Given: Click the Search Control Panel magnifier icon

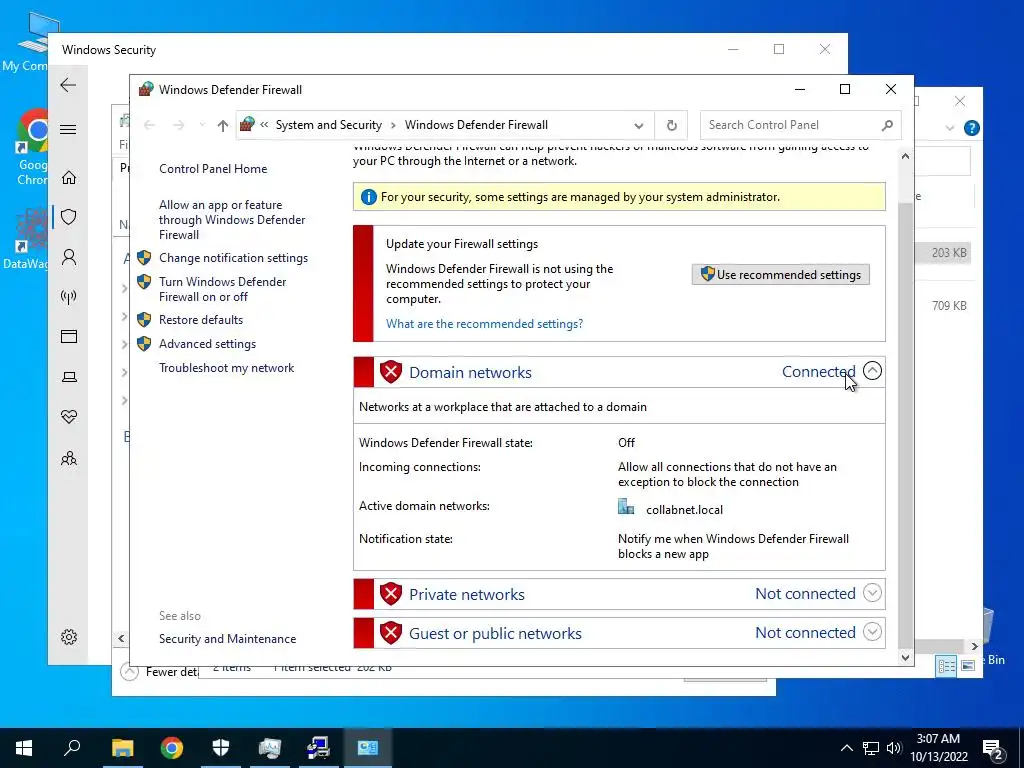Looking at the screenshot, I should [x=887, y=125].
